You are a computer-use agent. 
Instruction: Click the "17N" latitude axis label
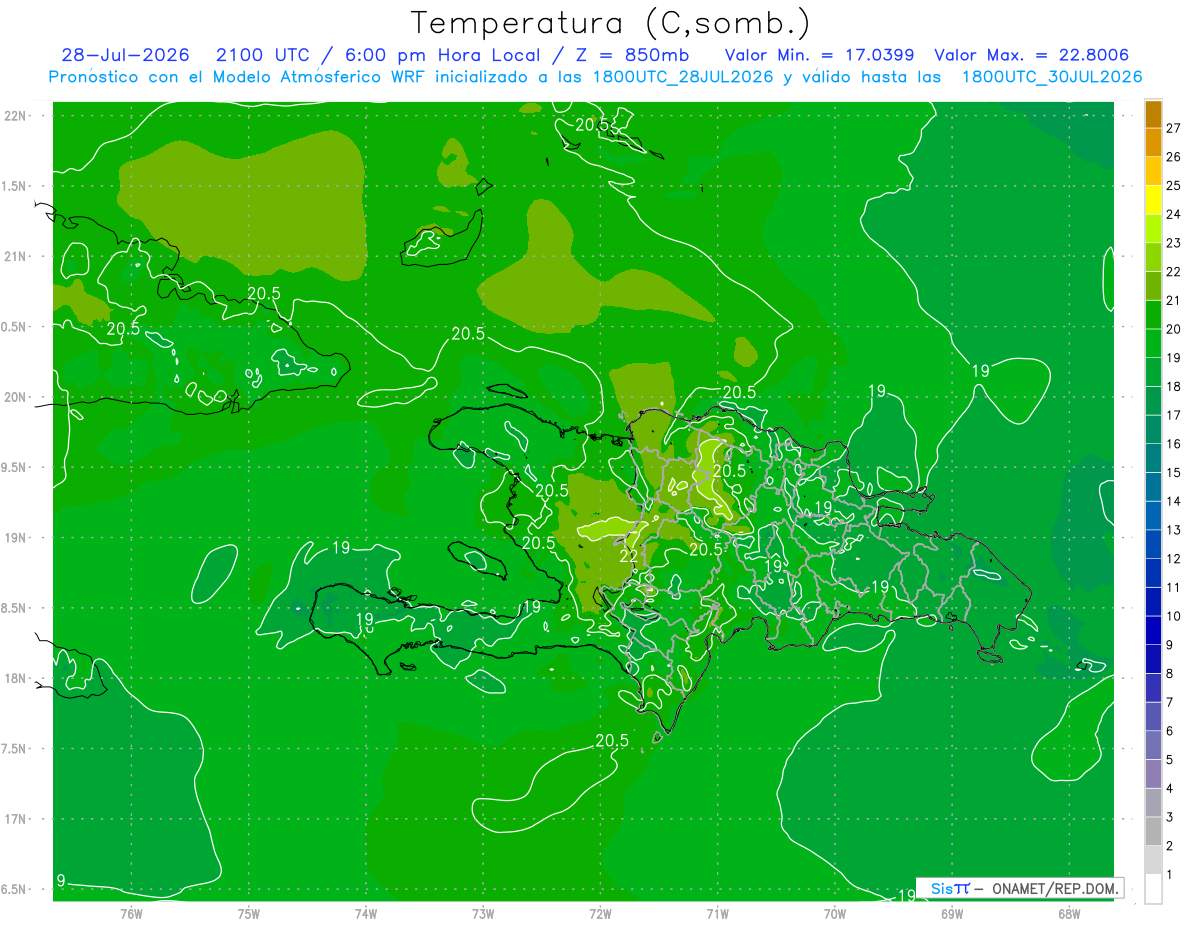15,819
